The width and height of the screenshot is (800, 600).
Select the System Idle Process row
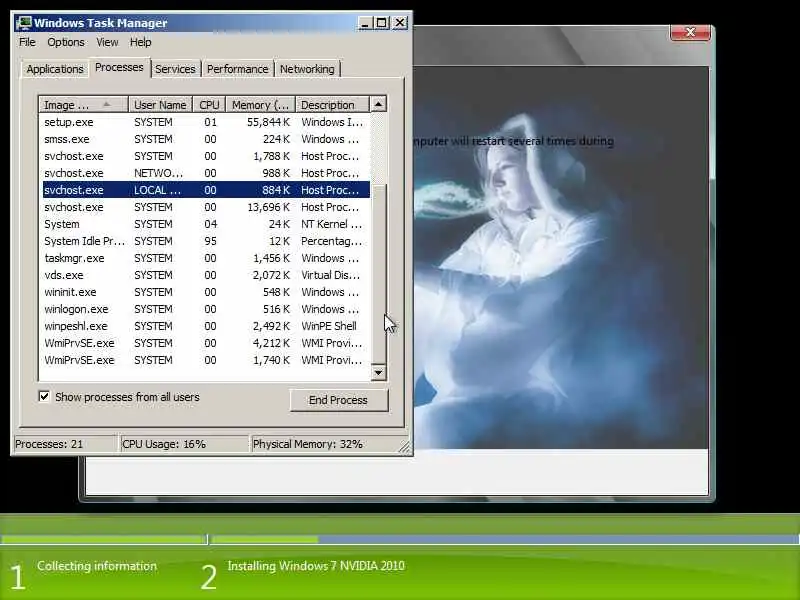206,241
